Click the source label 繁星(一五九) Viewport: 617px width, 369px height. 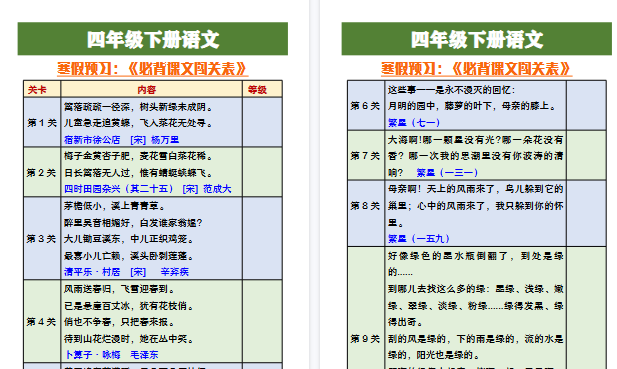point(419,238)
